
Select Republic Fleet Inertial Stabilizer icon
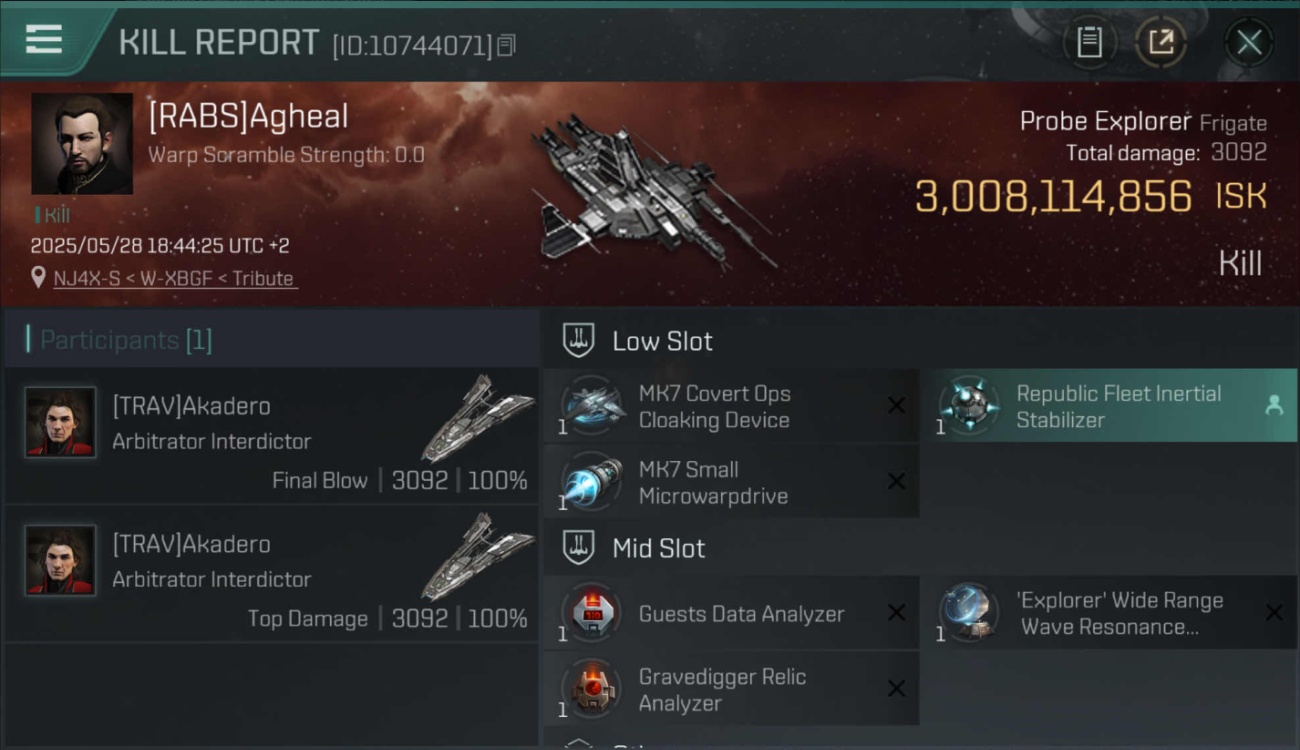pyautogui.click(x=969, y=406)
